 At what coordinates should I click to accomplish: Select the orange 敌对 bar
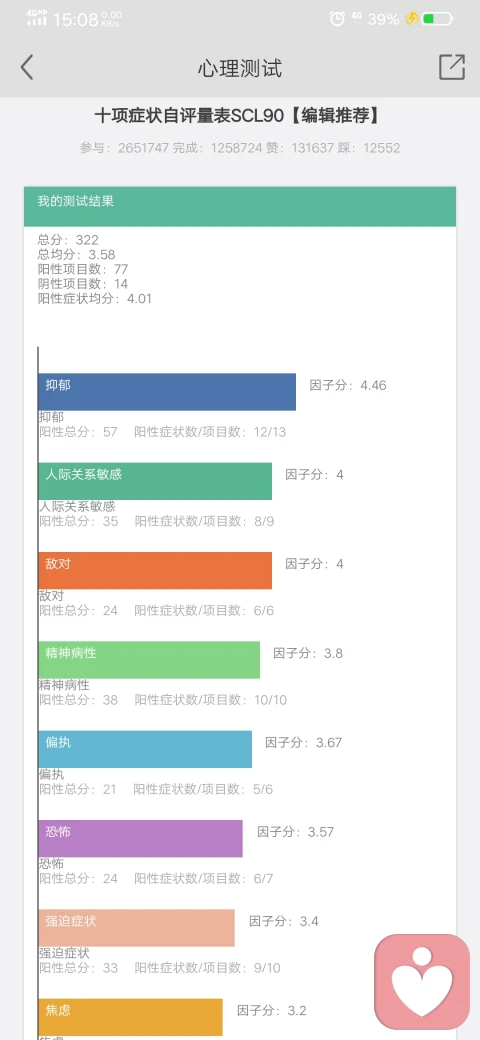point(155,570)
